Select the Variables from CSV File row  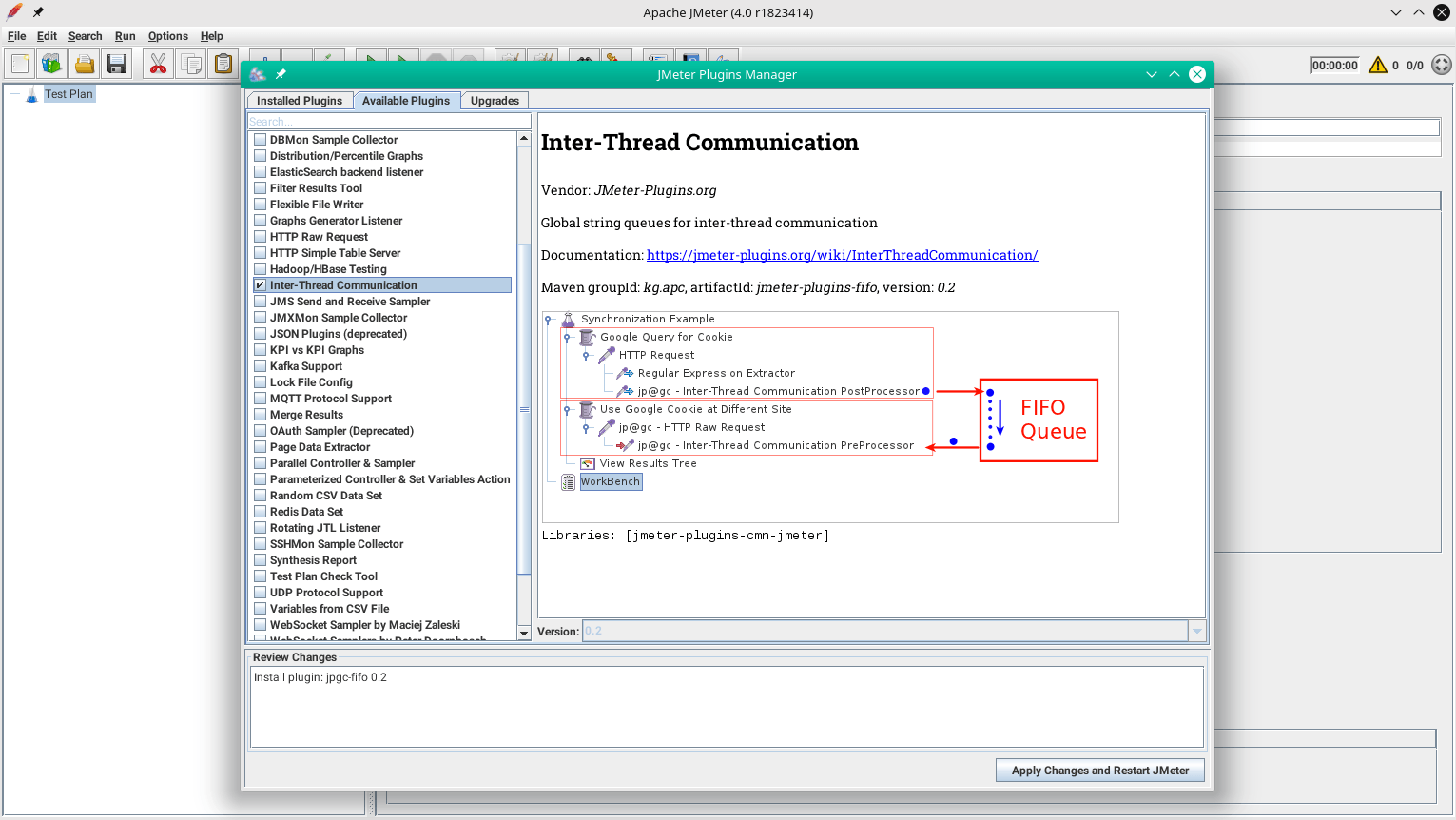(382, 609)
